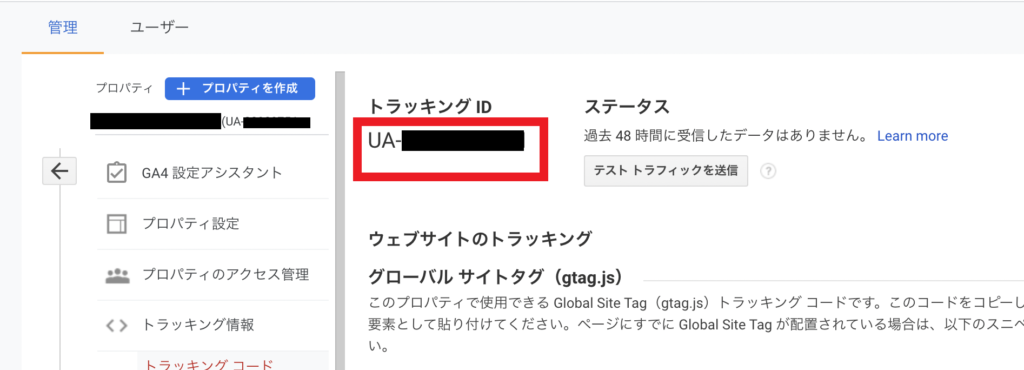The width and height of the screenshot is (1024, 370).
Task: Click the プロパティのアクセス管理 people icon
Action: (x=117, y=275)
